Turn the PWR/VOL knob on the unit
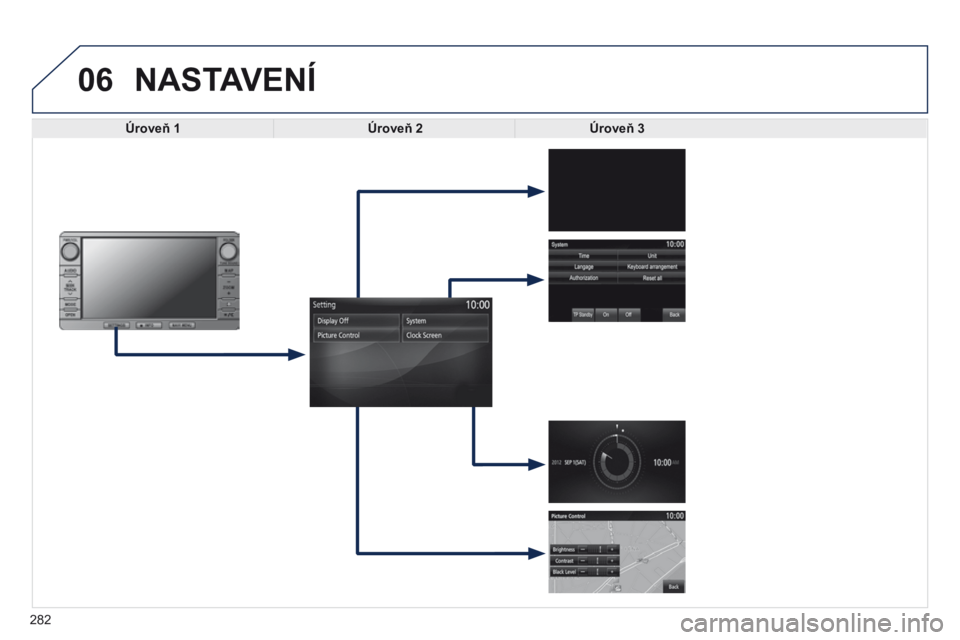 tap(70, 248)
